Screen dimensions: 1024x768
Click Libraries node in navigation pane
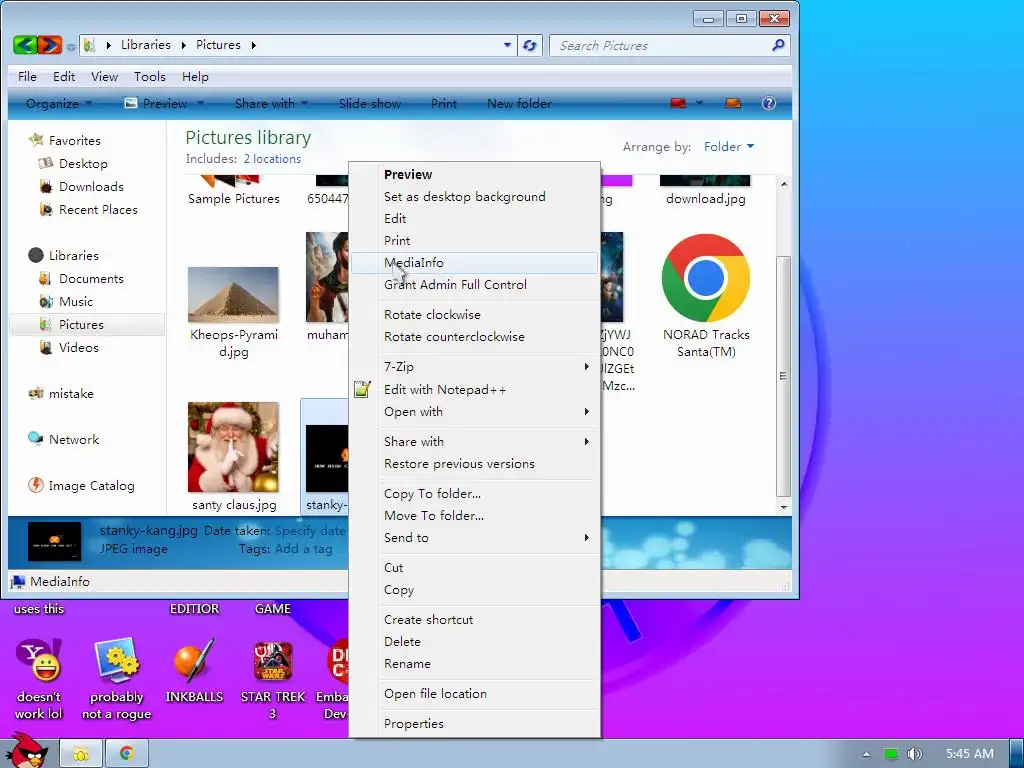73,255
